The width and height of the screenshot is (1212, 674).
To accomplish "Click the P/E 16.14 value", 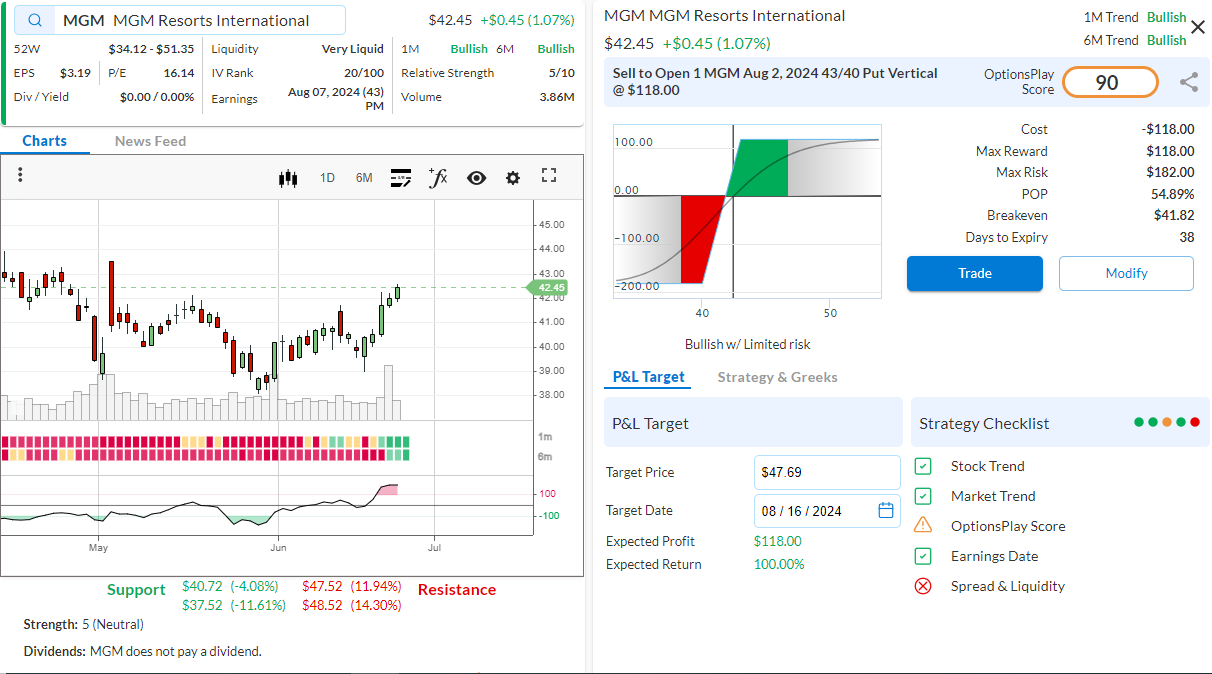I will (179, 73).
